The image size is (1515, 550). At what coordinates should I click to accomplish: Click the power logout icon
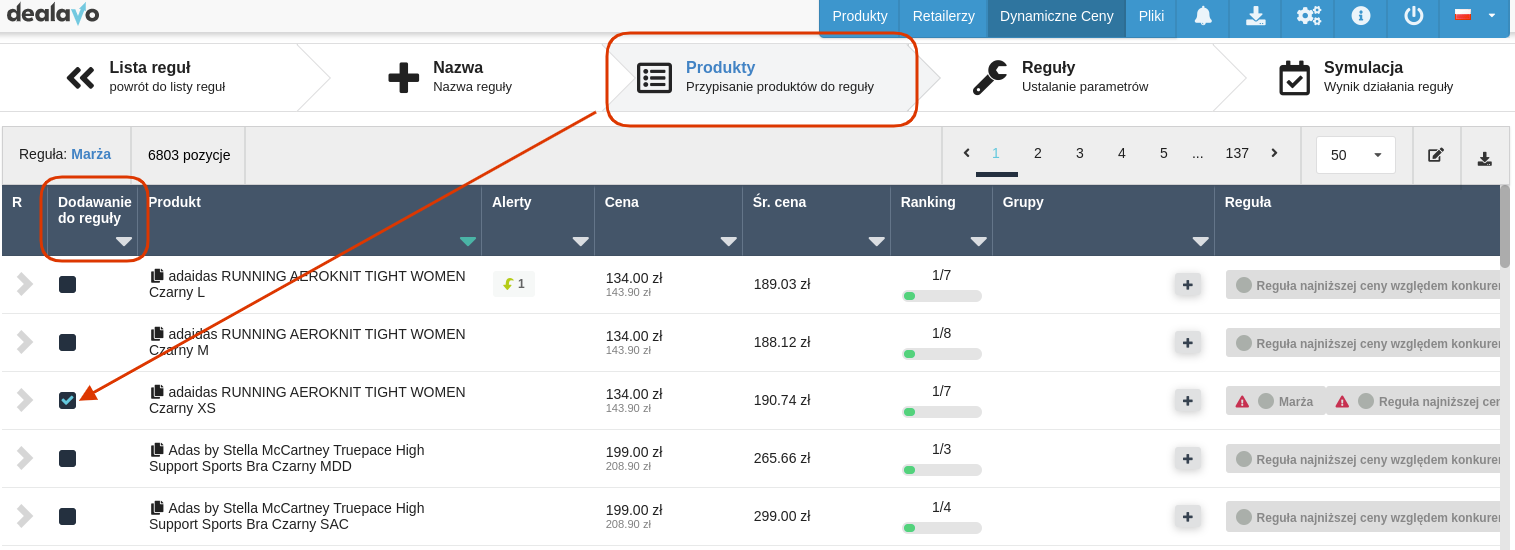tap(1413, 16)
